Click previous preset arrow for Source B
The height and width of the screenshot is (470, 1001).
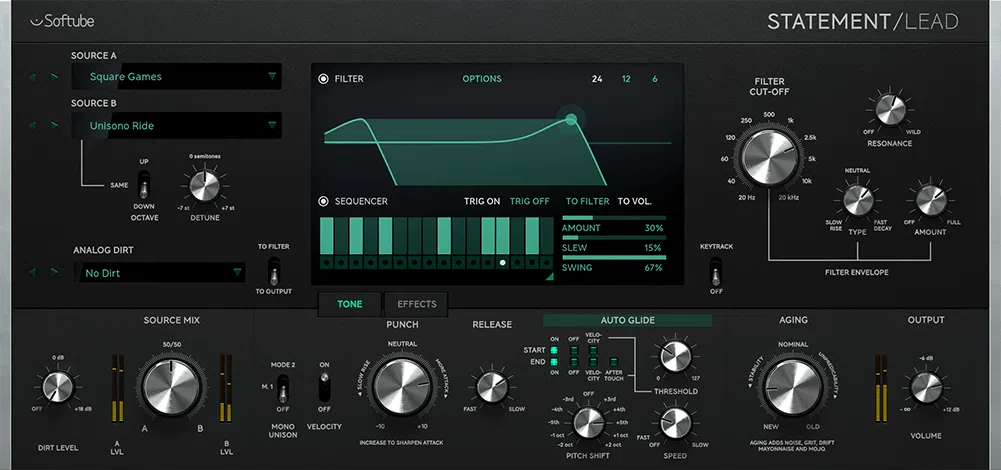click(32, 125)
